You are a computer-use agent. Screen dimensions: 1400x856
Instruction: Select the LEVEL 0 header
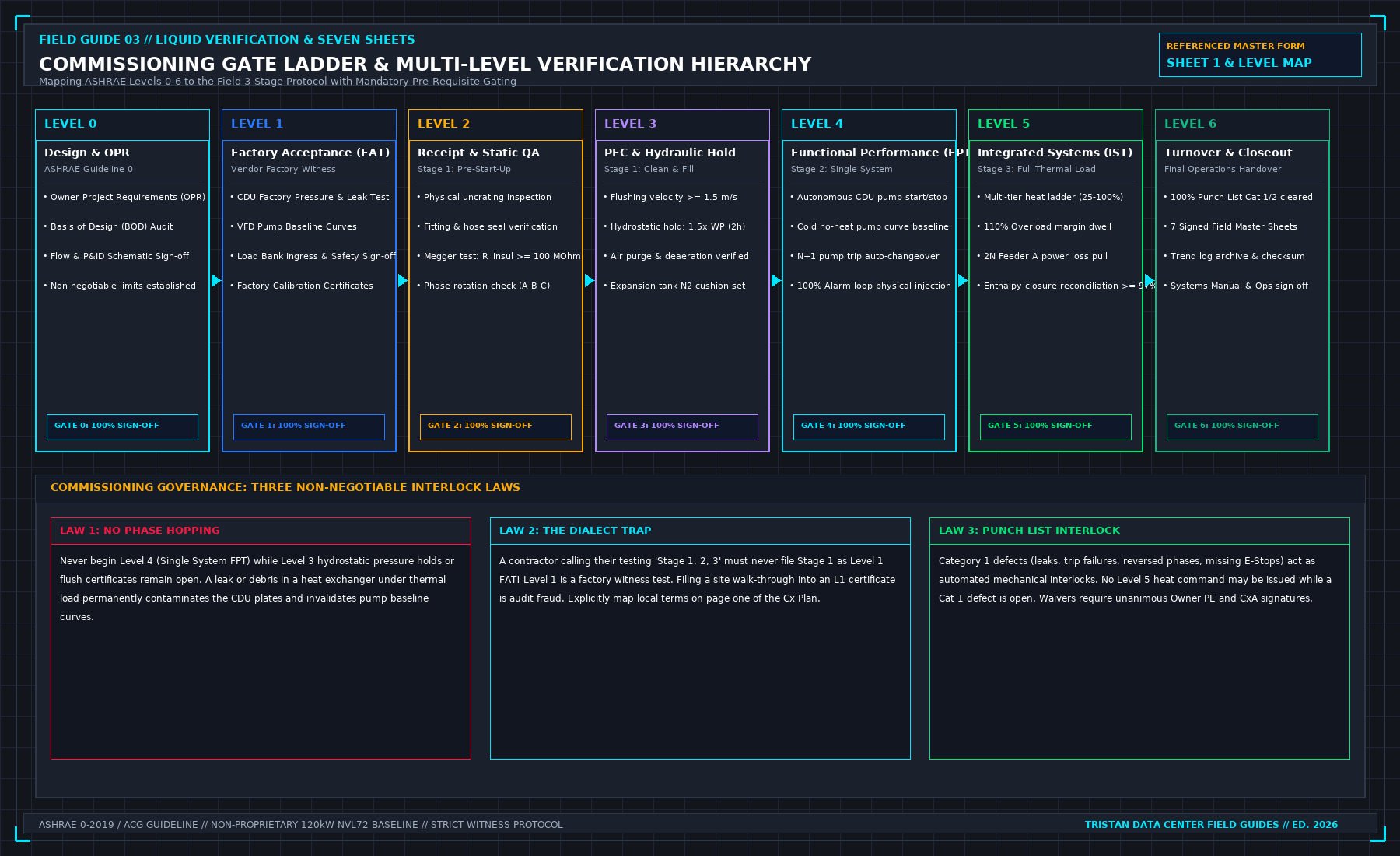[x=122, y=125]
